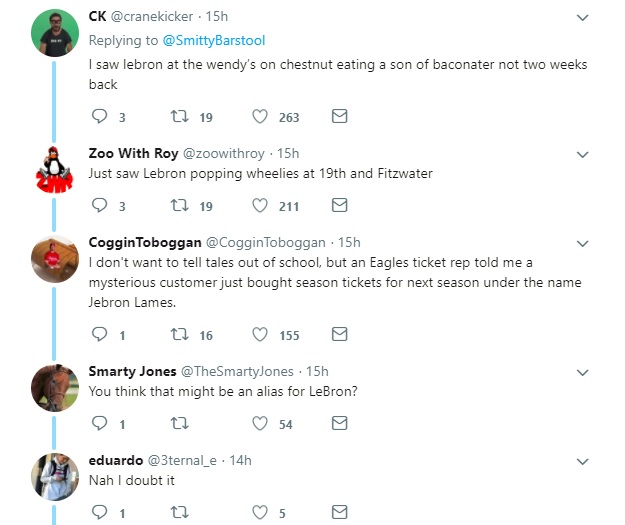Viewport: 625px width, 525px height.
Task: Like Zoo With Roy's wheelies tweet
Action: coord(260,206)
